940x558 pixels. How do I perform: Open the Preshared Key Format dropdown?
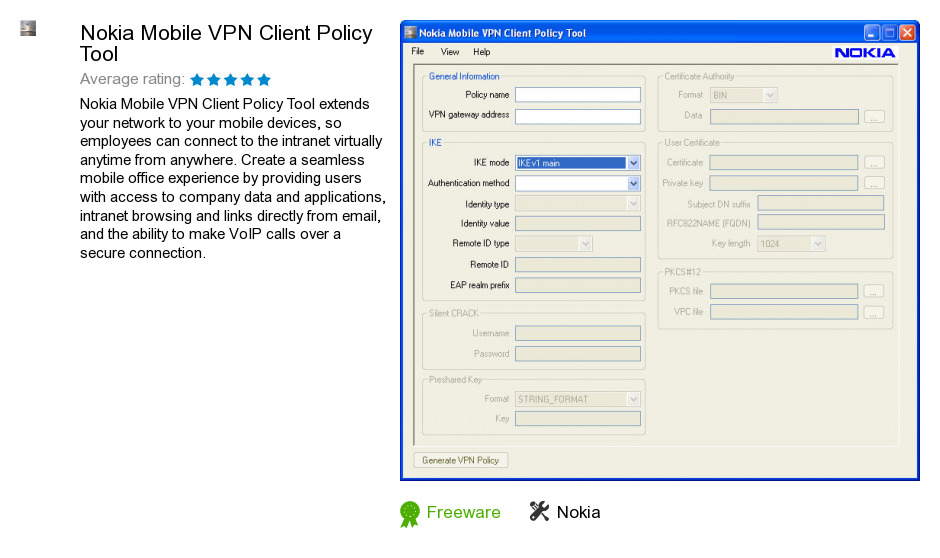coord(577,399)
